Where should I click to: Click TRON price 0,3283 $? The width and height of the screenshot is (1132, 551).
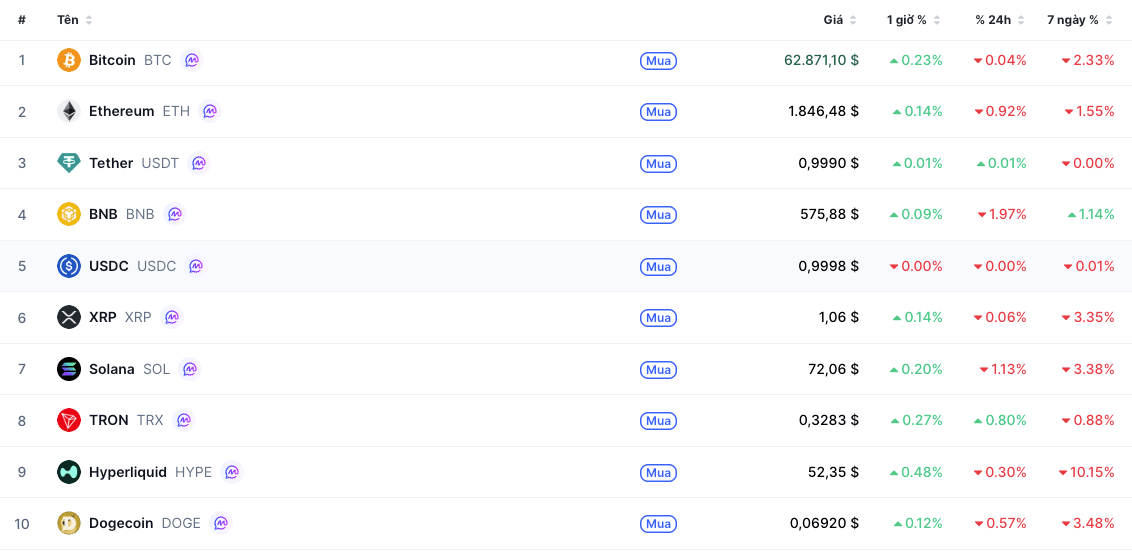pos(829,420)
